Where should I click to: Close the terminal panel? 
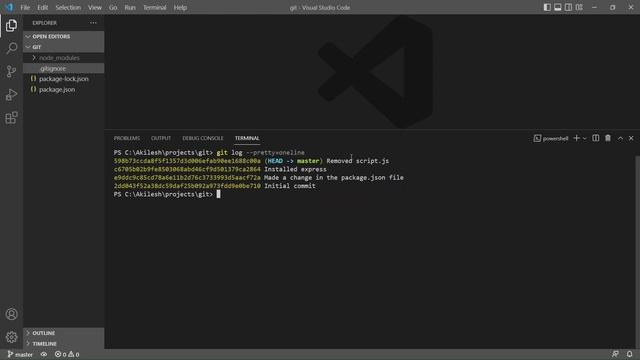coord(631,138)
